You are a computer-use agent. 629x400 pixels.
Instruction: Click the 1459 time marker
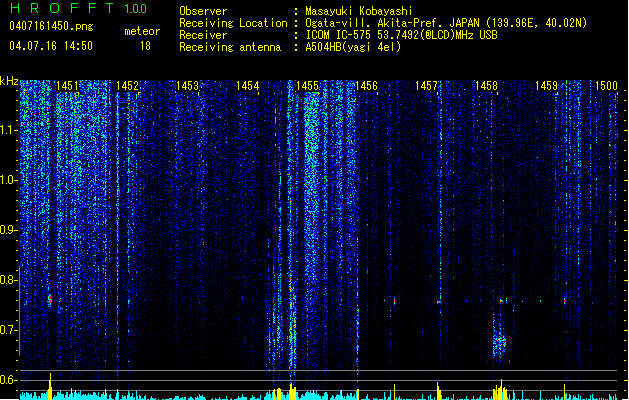pyautogui.click(x=546, y=86)
